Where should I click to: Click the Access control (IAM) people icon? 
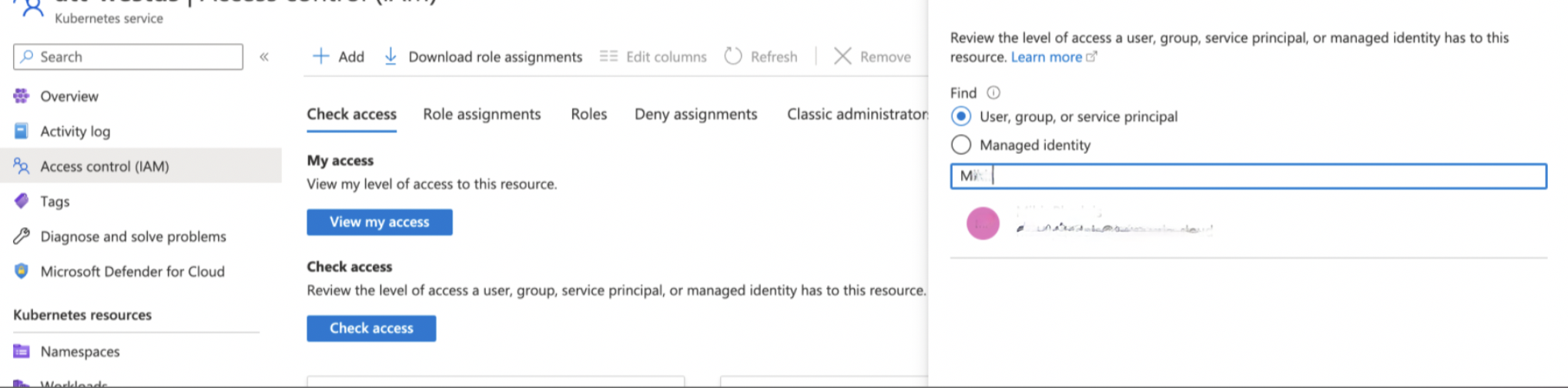[22, 166]
